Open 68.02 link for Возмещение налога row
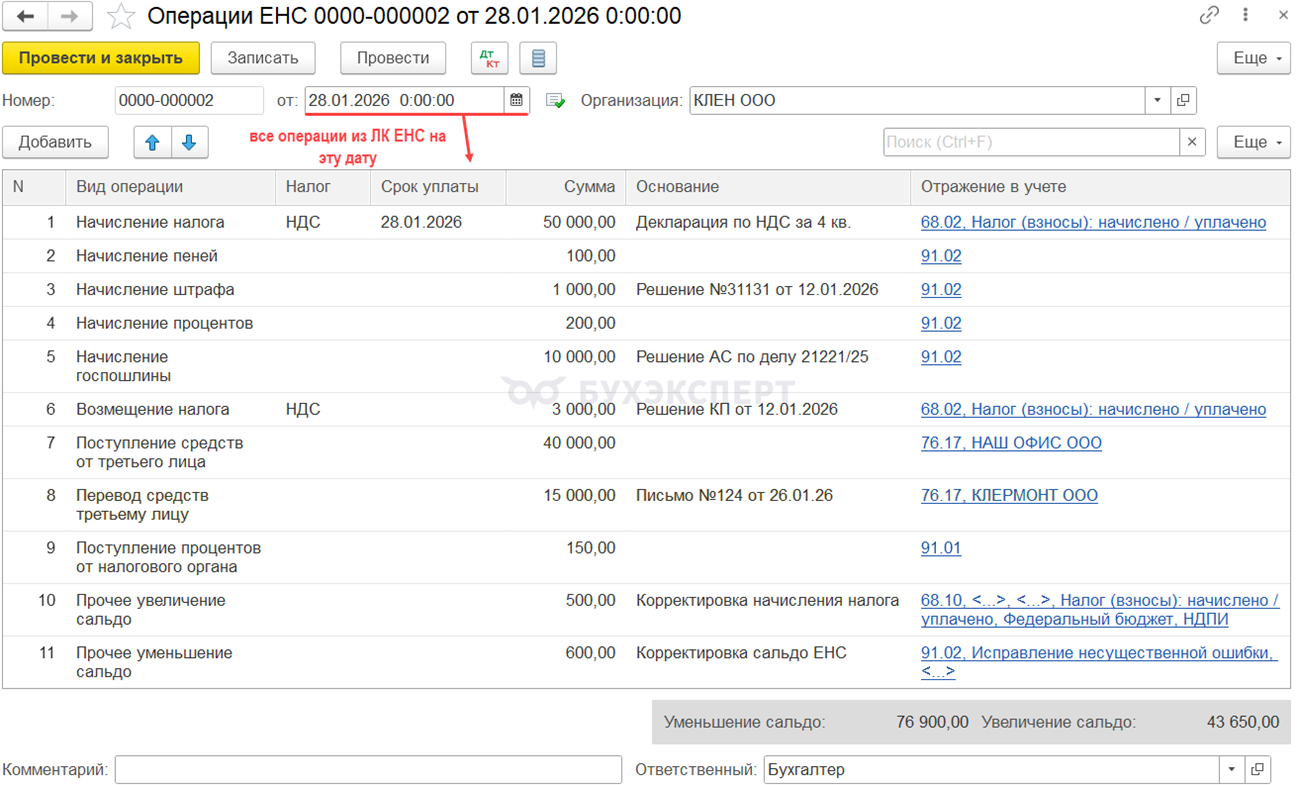1297x785 pixels. [1093, 409]
